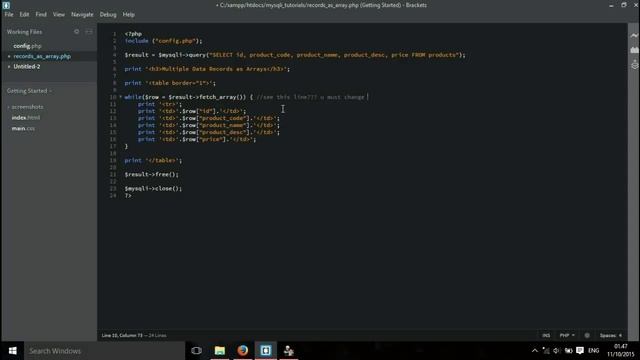Click the Brackets app logo
Screen dimensions: 640x360
point(6,5)
